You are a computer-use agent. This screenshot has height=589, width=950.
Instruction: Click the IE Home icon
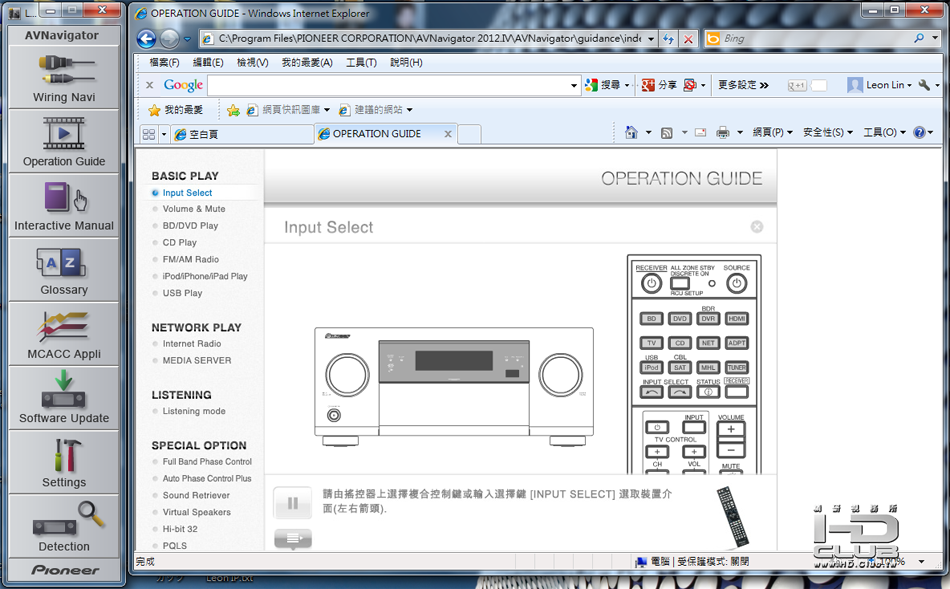pos(631,132)
